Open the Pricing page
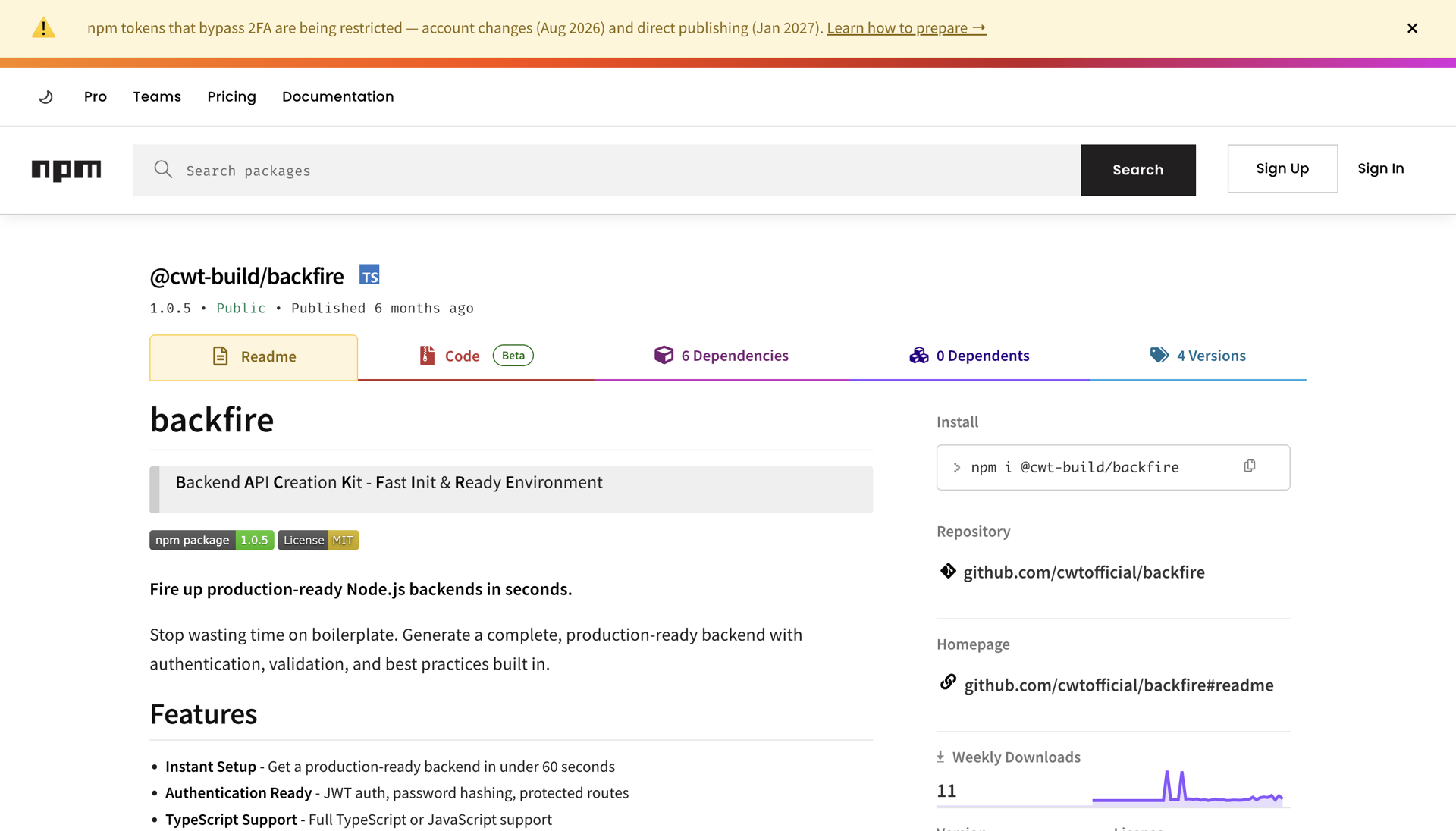 [x=231, y=96]
